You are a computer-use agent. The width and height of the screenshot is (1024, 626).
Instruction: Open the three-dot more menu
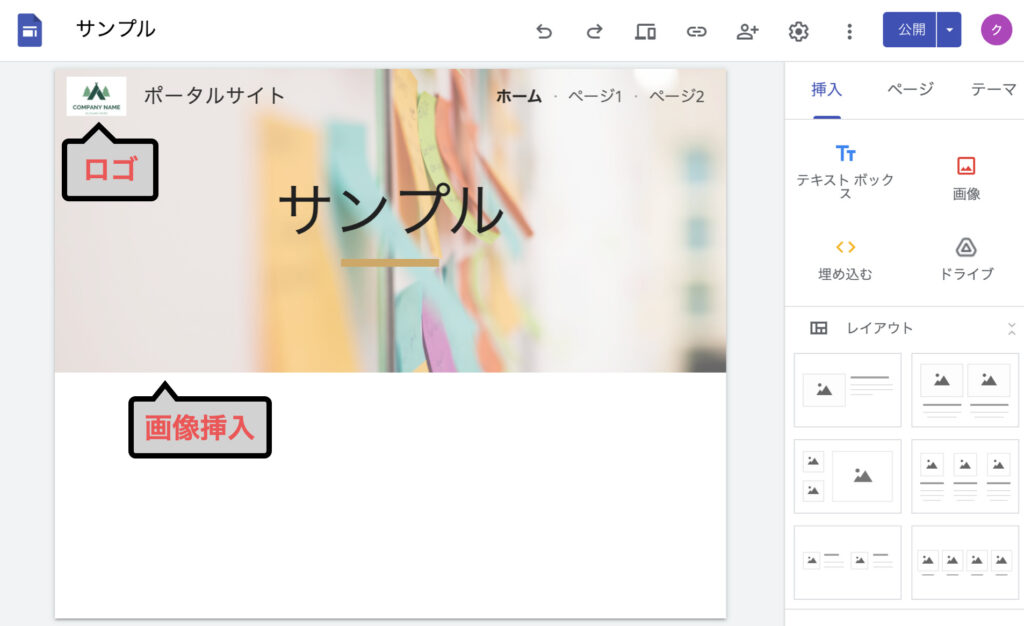click(849, 31)
